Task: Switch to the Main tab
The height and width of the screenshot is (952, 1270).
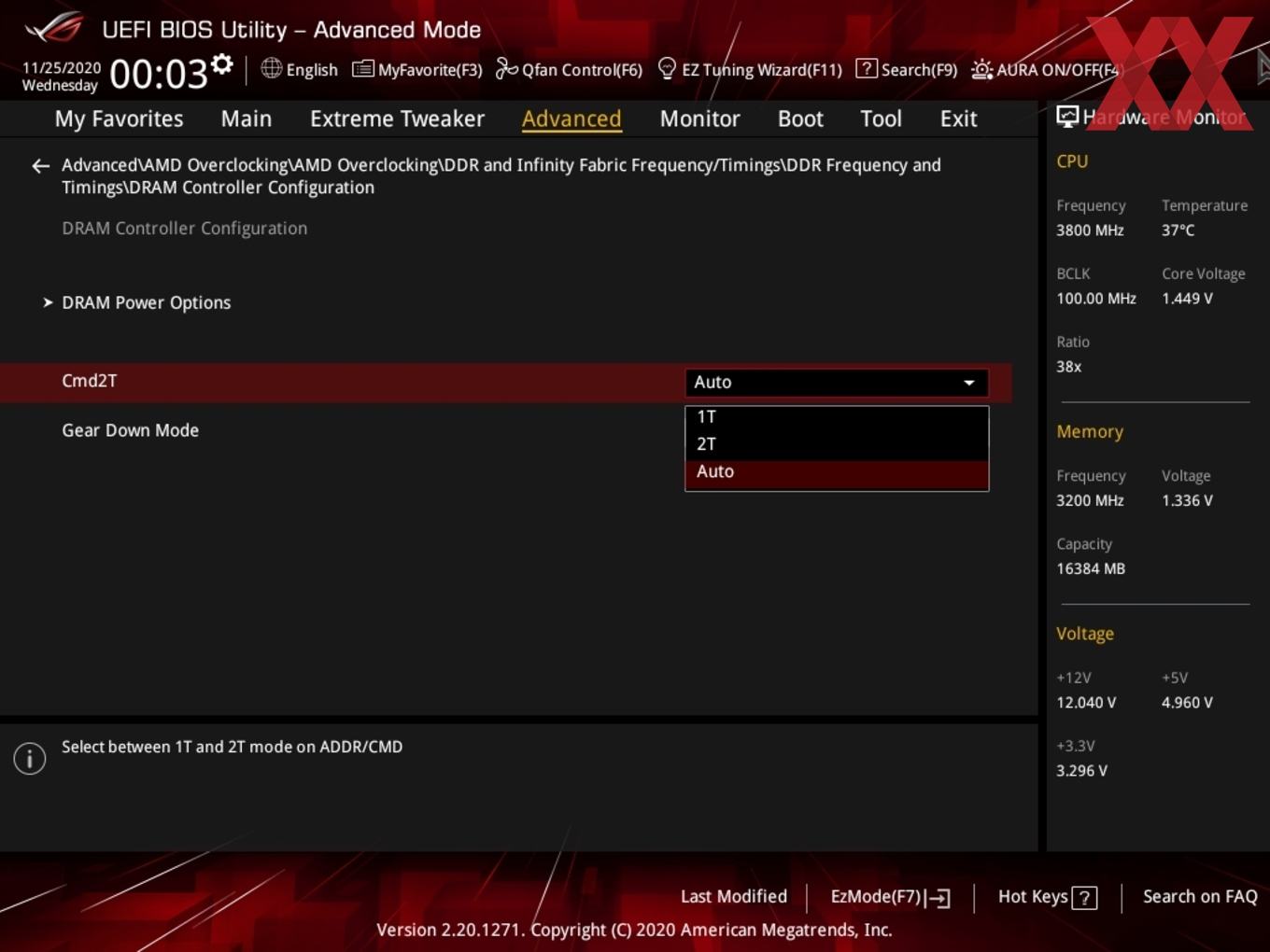Action: click(x=247, y=119)
